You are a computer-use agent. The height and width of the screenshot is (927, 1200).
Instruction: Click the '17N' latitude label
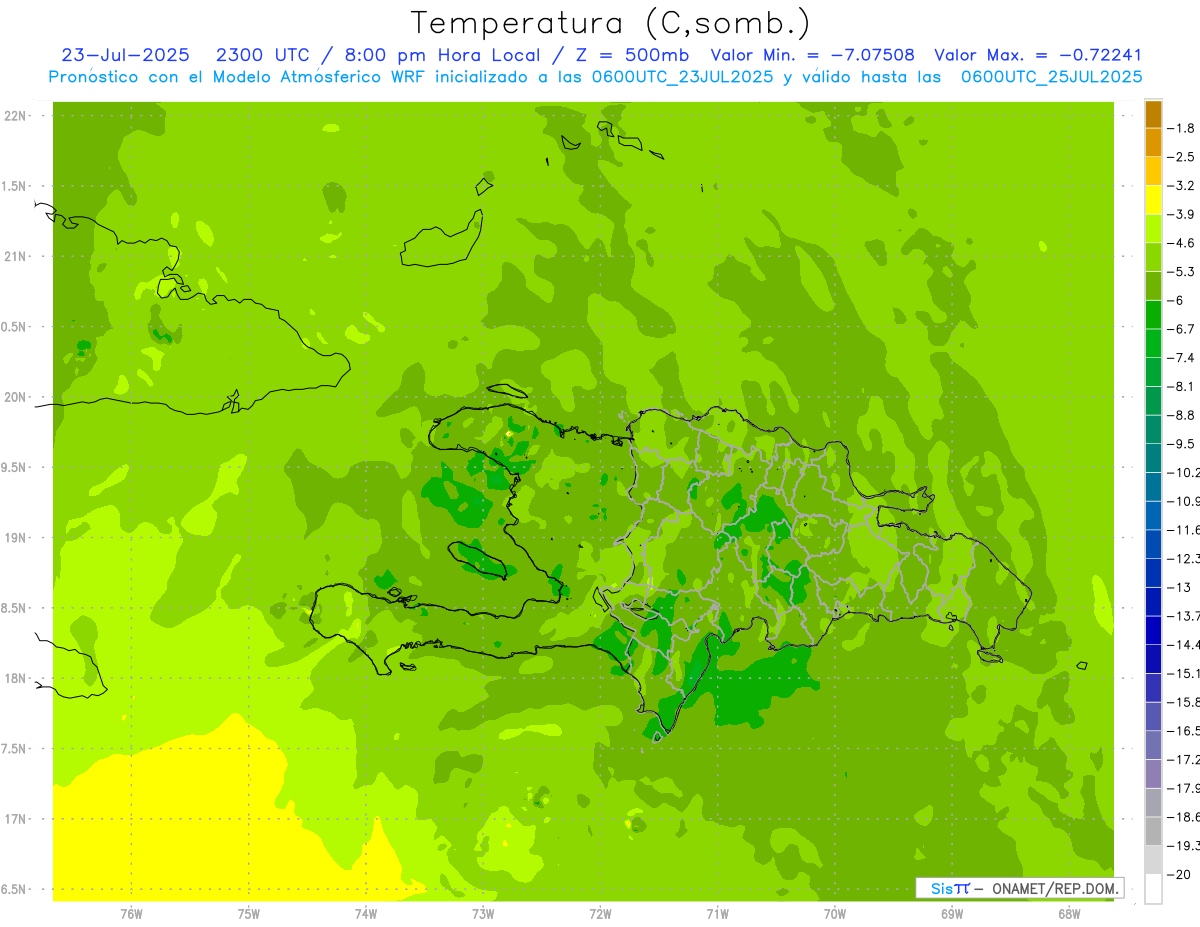[x=14, y=819]
